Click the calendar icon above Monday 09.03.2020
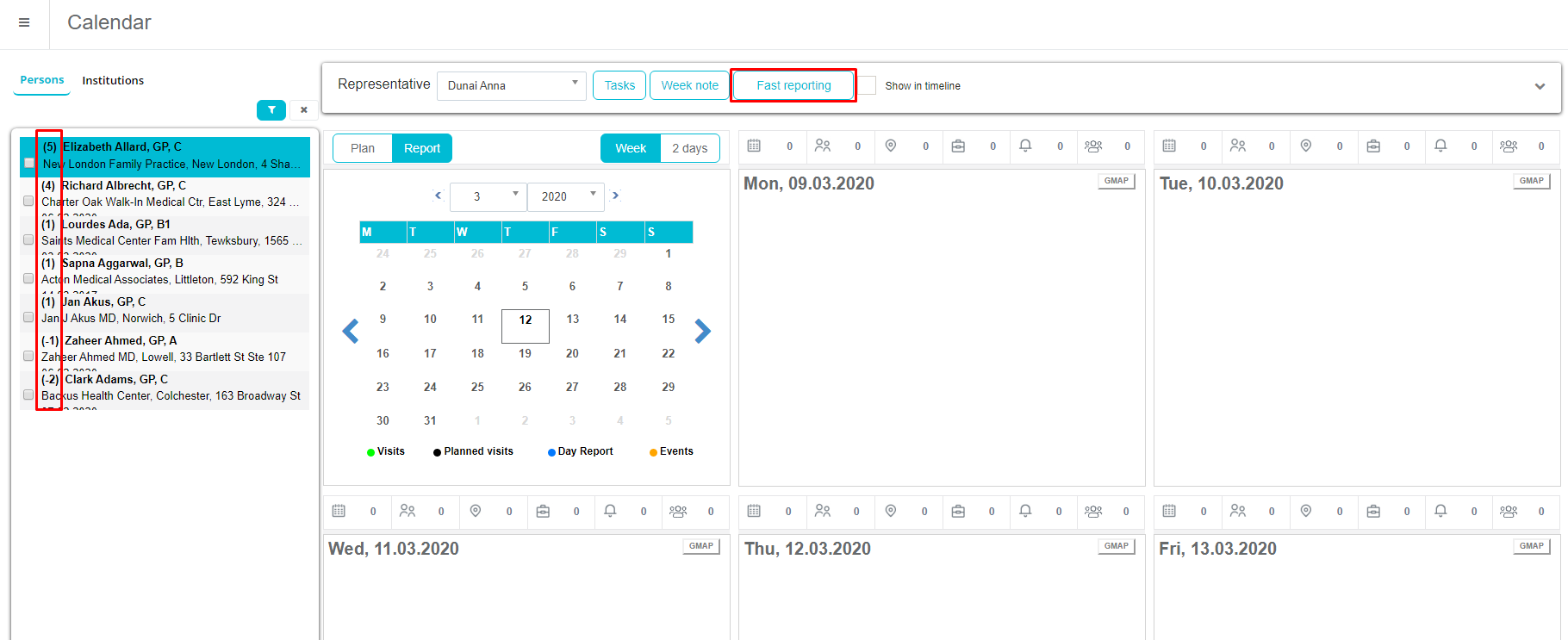 754,146
